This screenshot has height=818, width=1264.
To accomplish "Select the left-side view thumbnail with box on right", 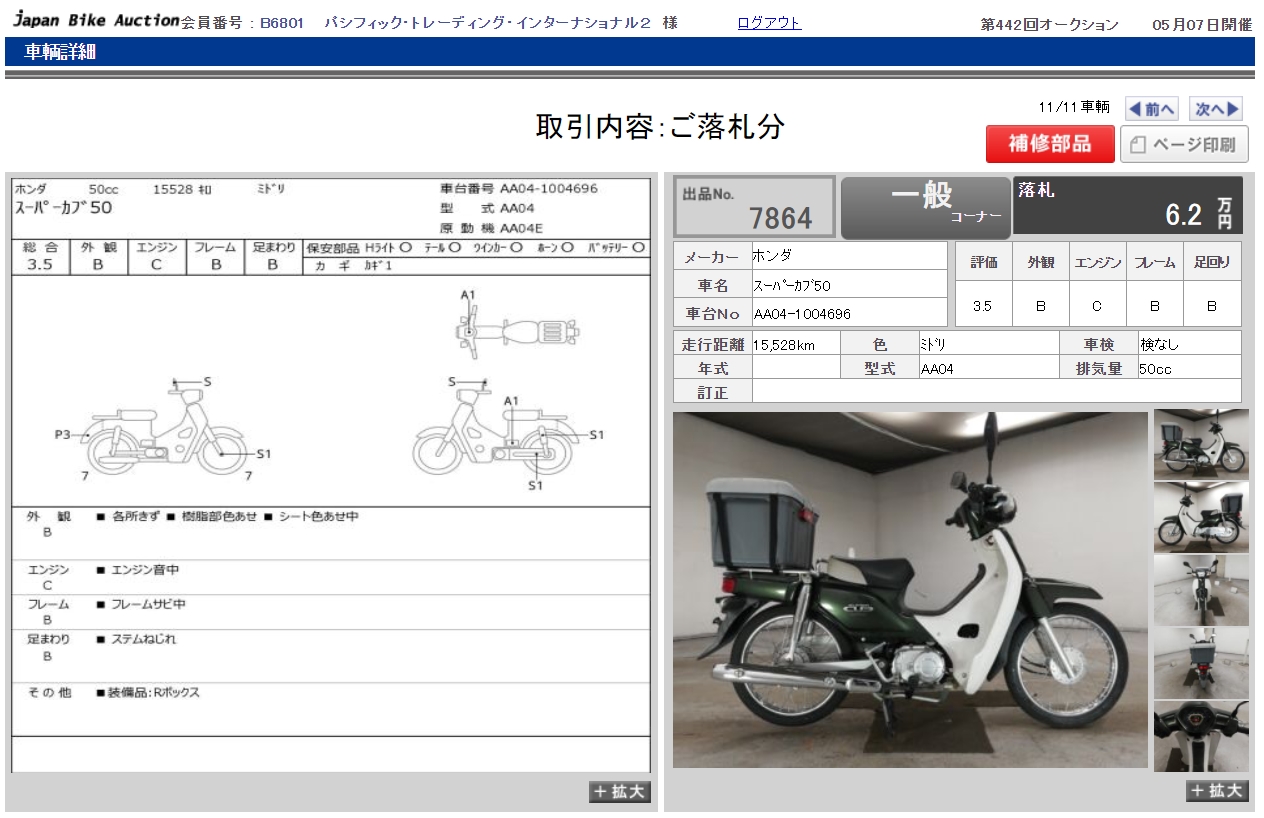I will pos(1201,517).
